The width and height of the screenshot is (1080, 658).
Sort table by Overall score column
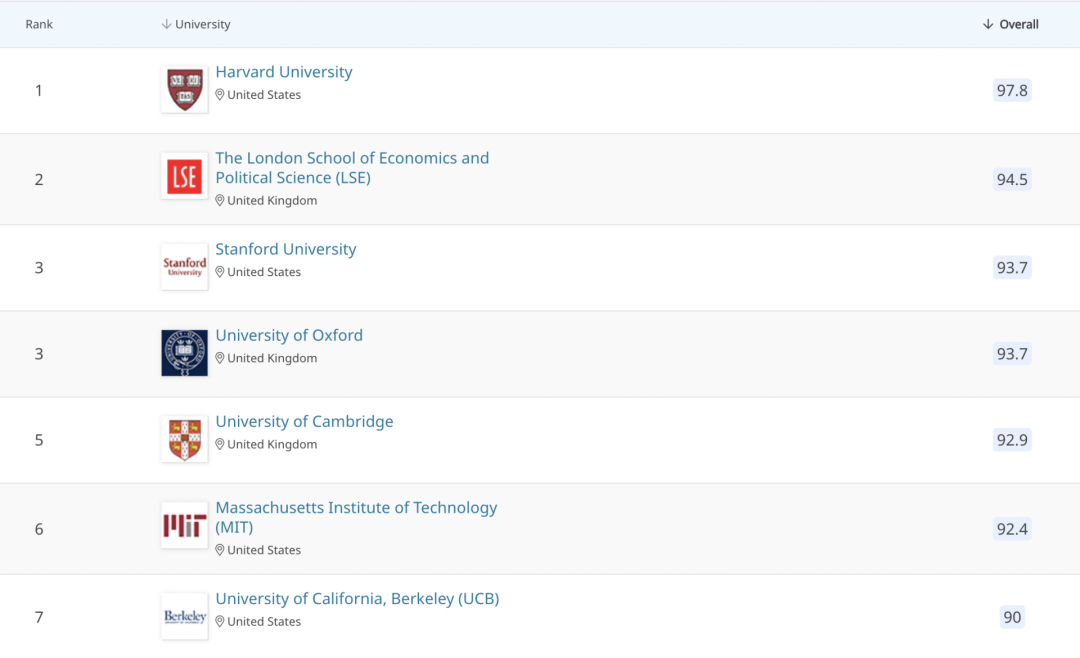point(1011,24)
